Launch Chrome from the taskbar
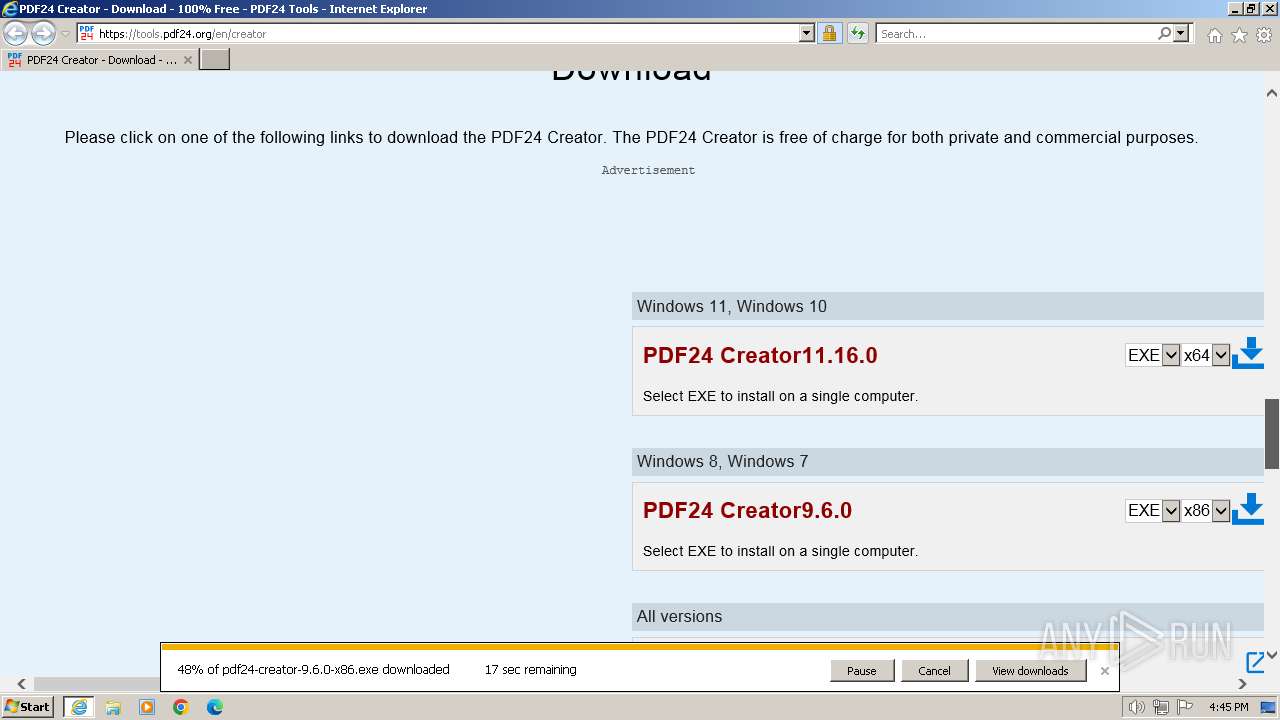Viewport: 1280px width, 720px height. coord(181,707)
